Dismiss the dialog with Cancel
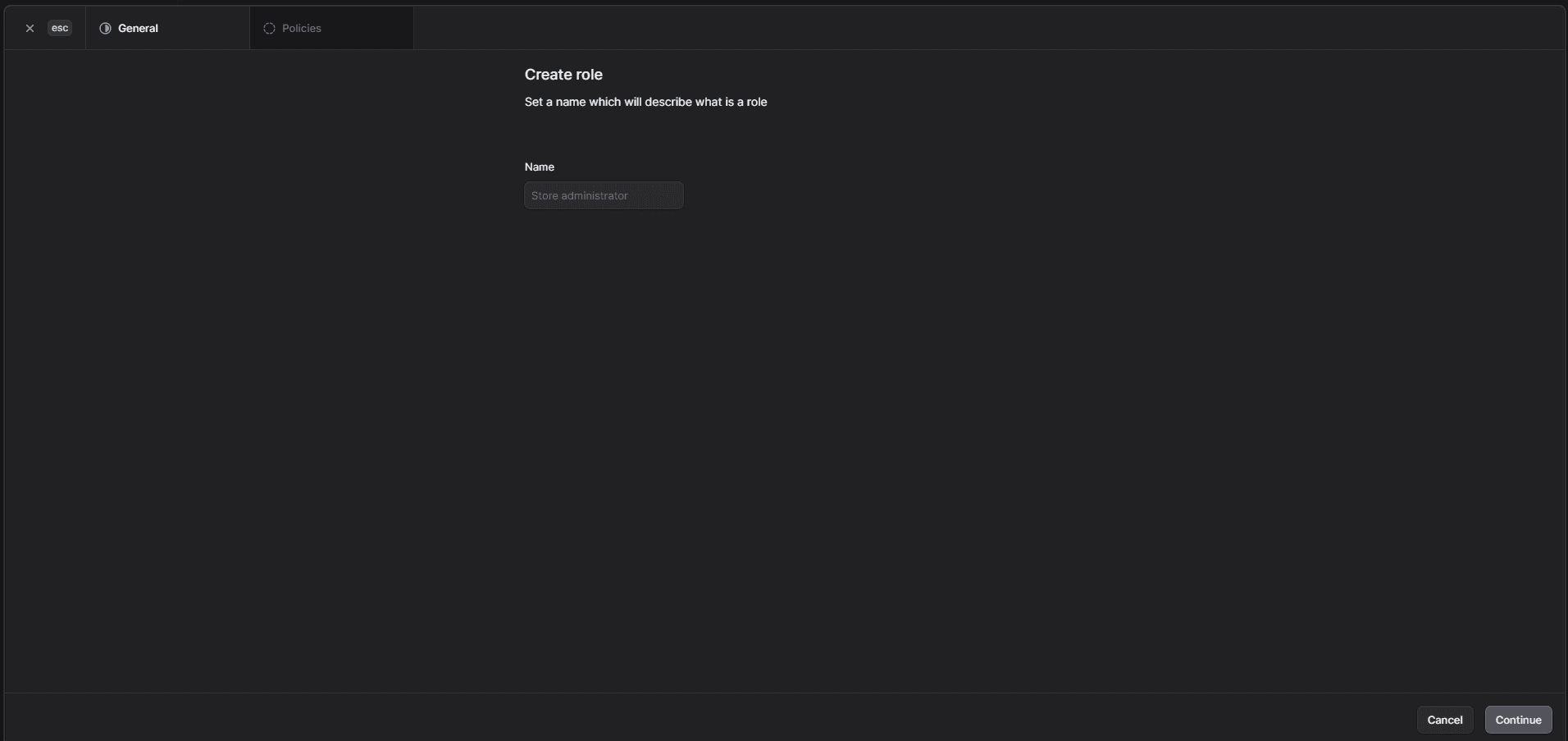This screenshot has width=1568, height=741. pos(1445,719)
